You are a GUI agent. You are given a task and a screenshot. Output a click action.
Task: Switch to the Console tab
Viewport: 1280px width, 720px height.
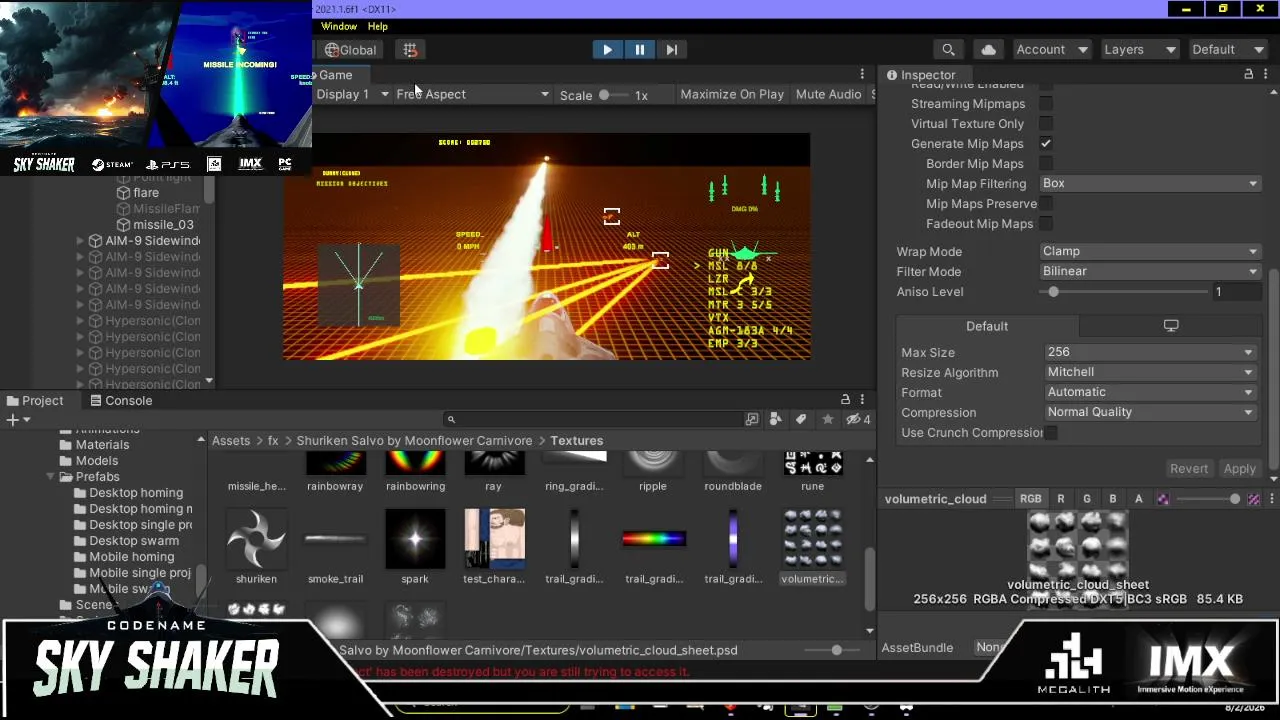click(120, 401)
